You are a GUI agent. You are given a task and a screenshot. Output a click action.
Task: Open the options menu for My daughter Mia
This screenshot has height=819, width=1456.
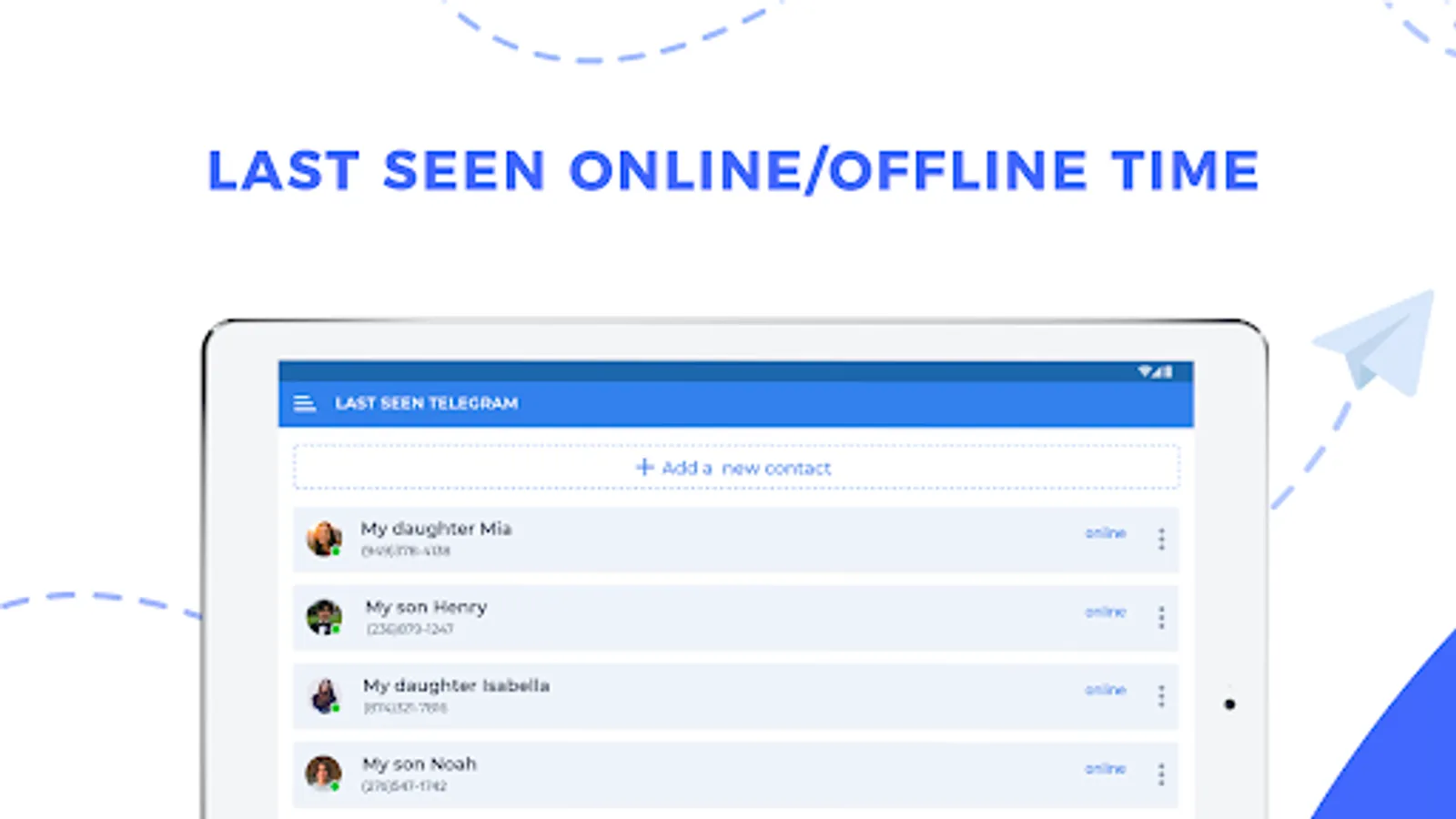click(1161, 539)
